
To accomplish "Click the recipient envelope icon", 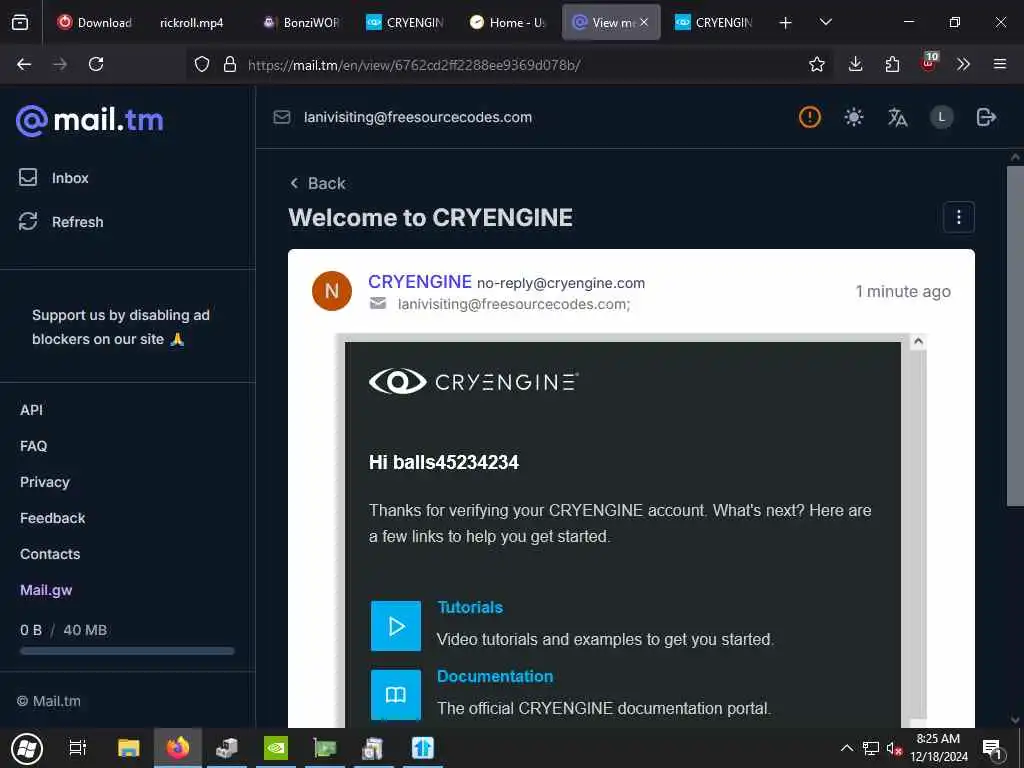I will tap(378, 303).
